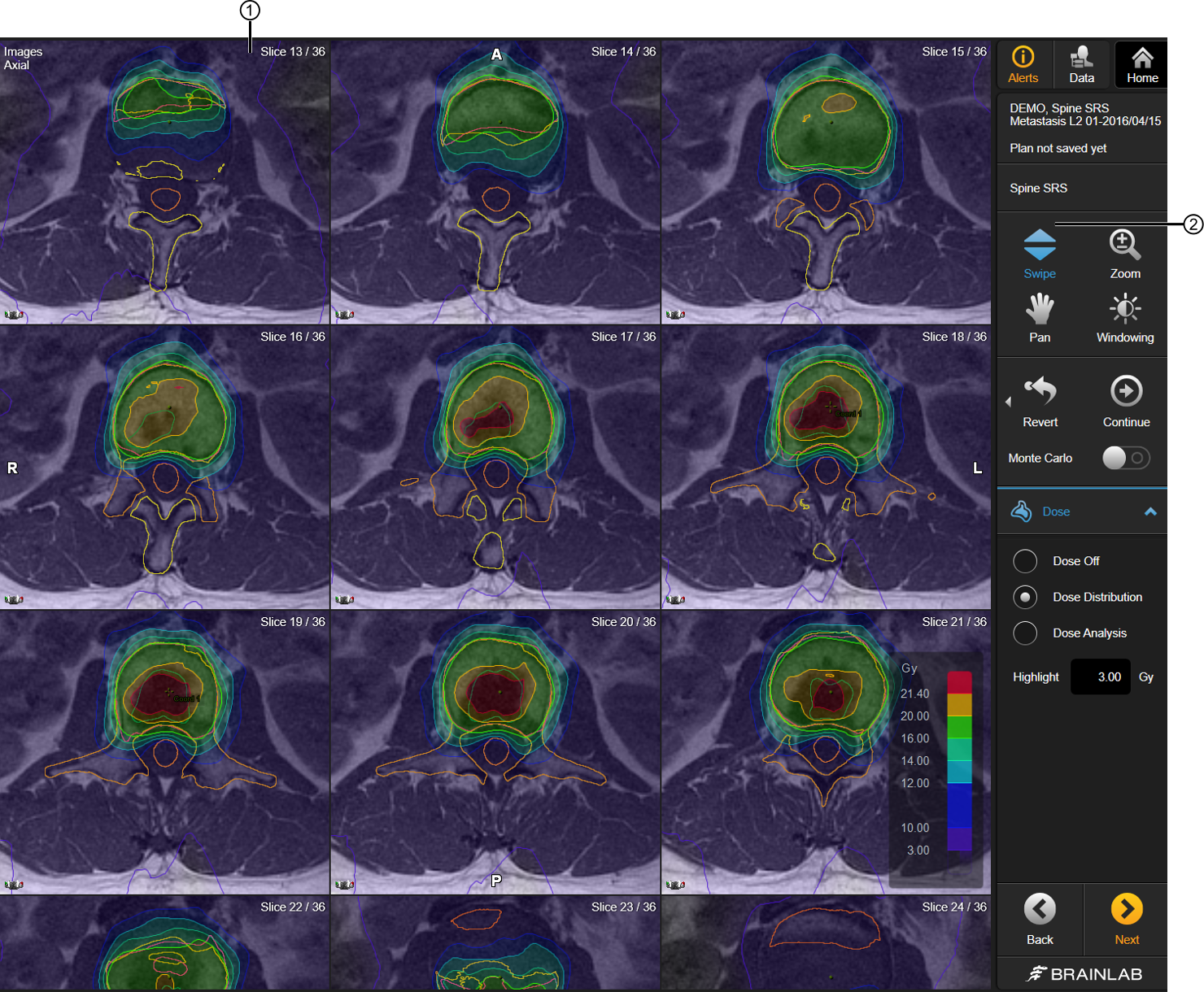Select the Pan tool

[1040, 318]
